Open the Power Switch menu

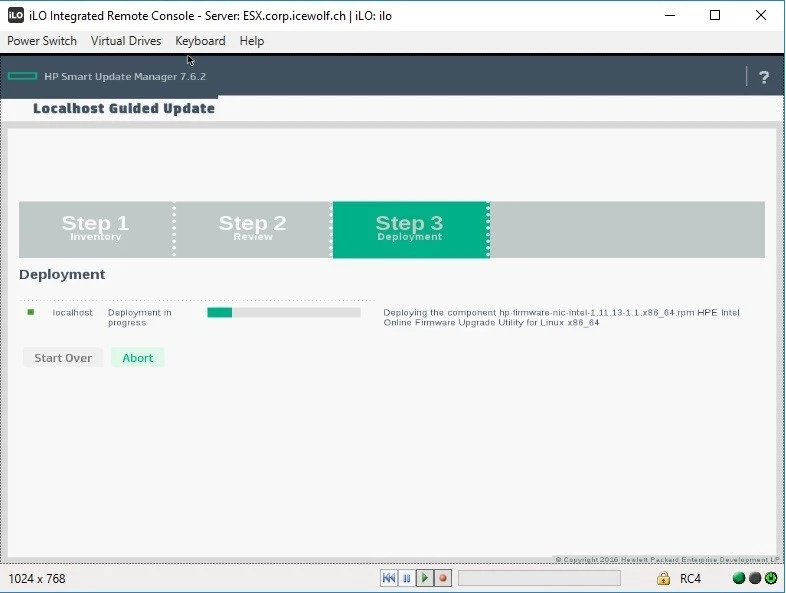click(x=42, y=41)
